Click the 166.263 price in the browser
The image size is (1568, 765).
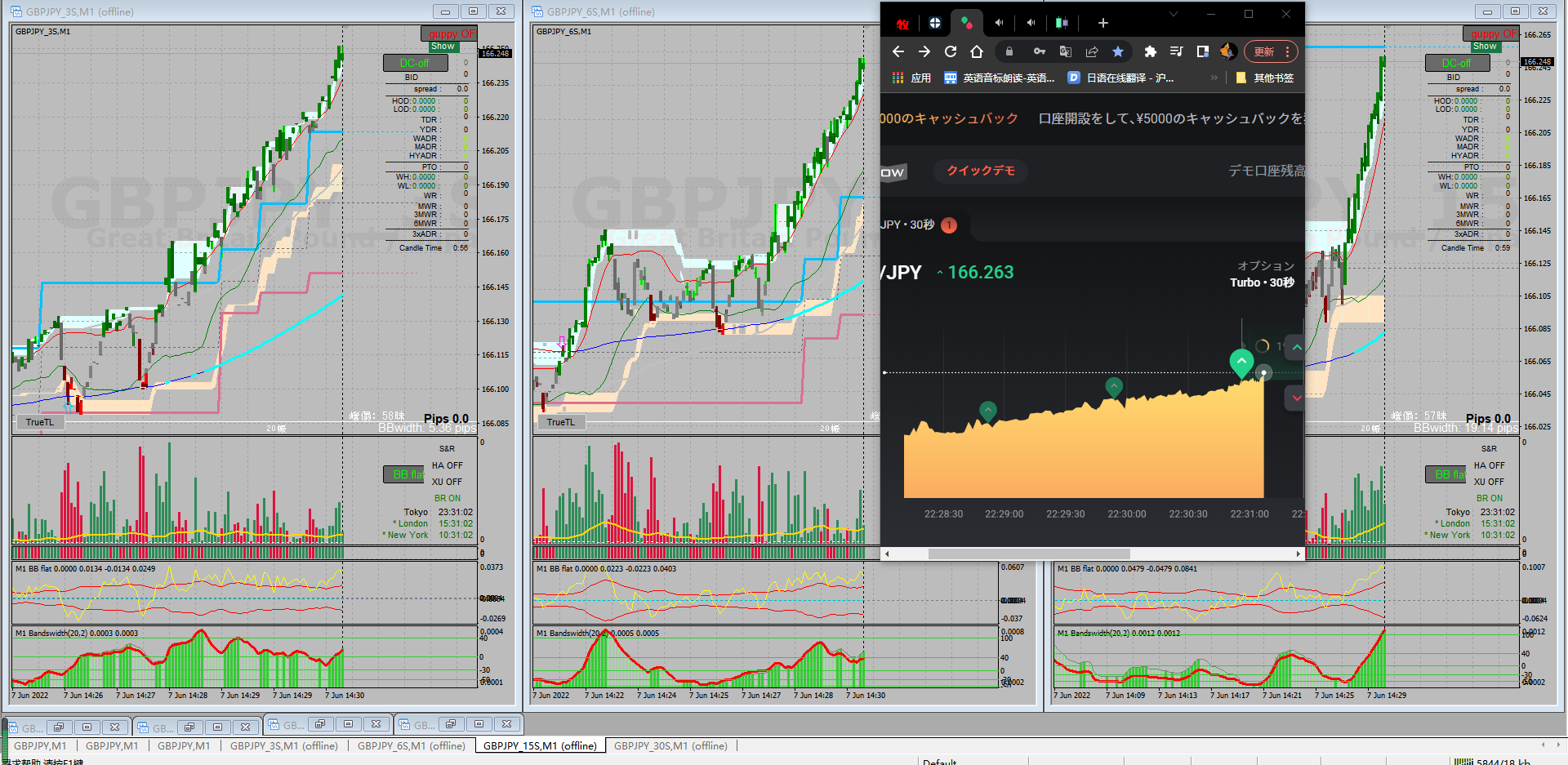981,272
